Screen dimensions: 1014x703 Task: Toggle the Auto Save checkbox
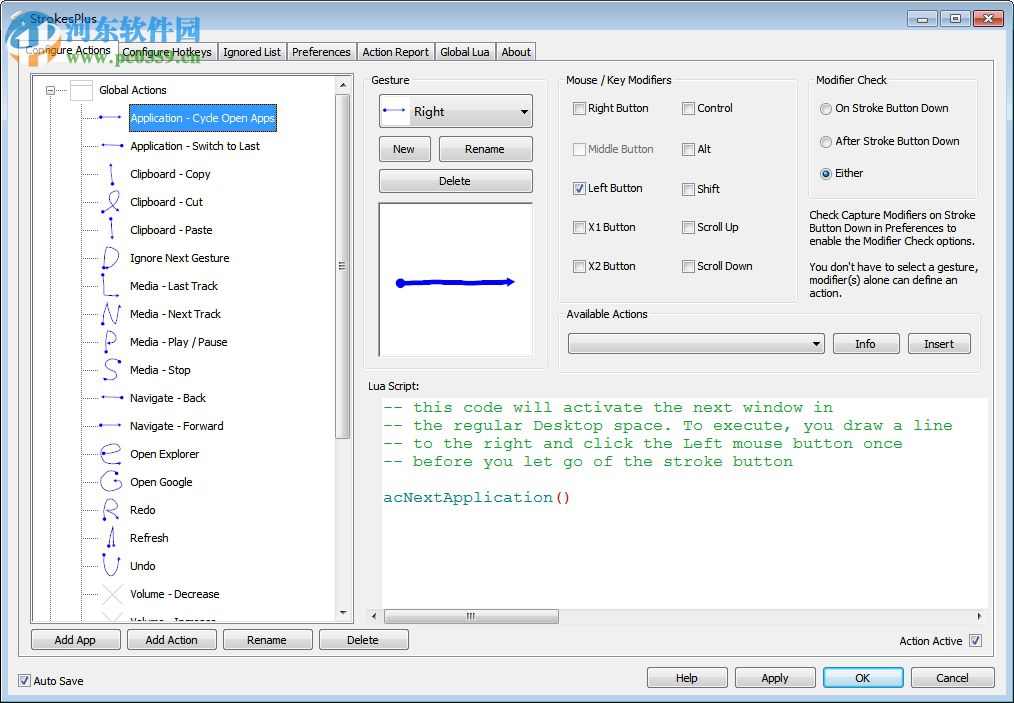(x=24, y=681)
